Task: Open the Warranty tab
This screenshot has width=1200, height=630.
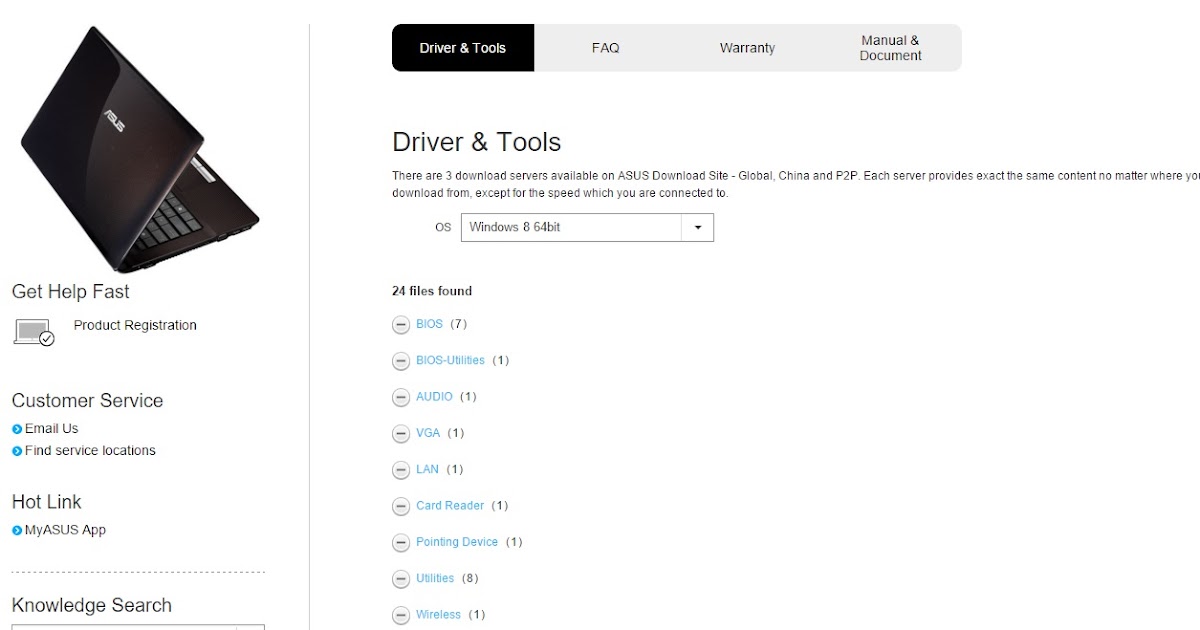Action: click(747, 48)
